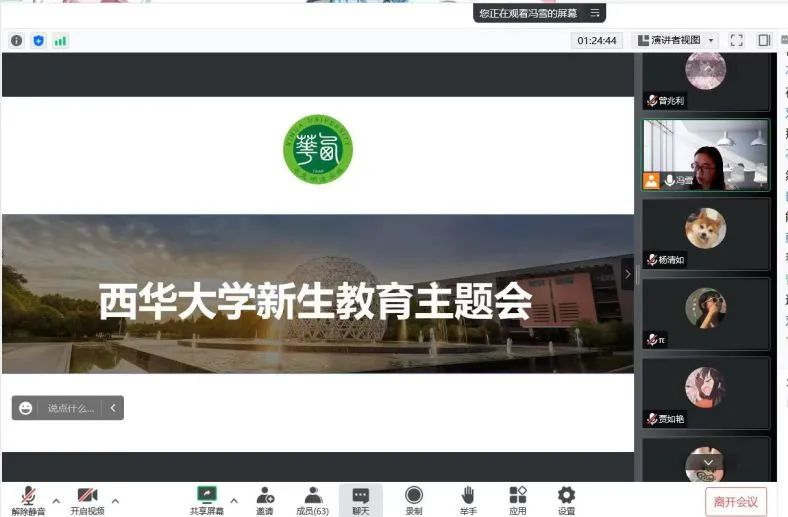Screen dimensions: 788x517
Task: Turn on camera with 开启视频
Action: pyautogui.click(x=87, y=501)
